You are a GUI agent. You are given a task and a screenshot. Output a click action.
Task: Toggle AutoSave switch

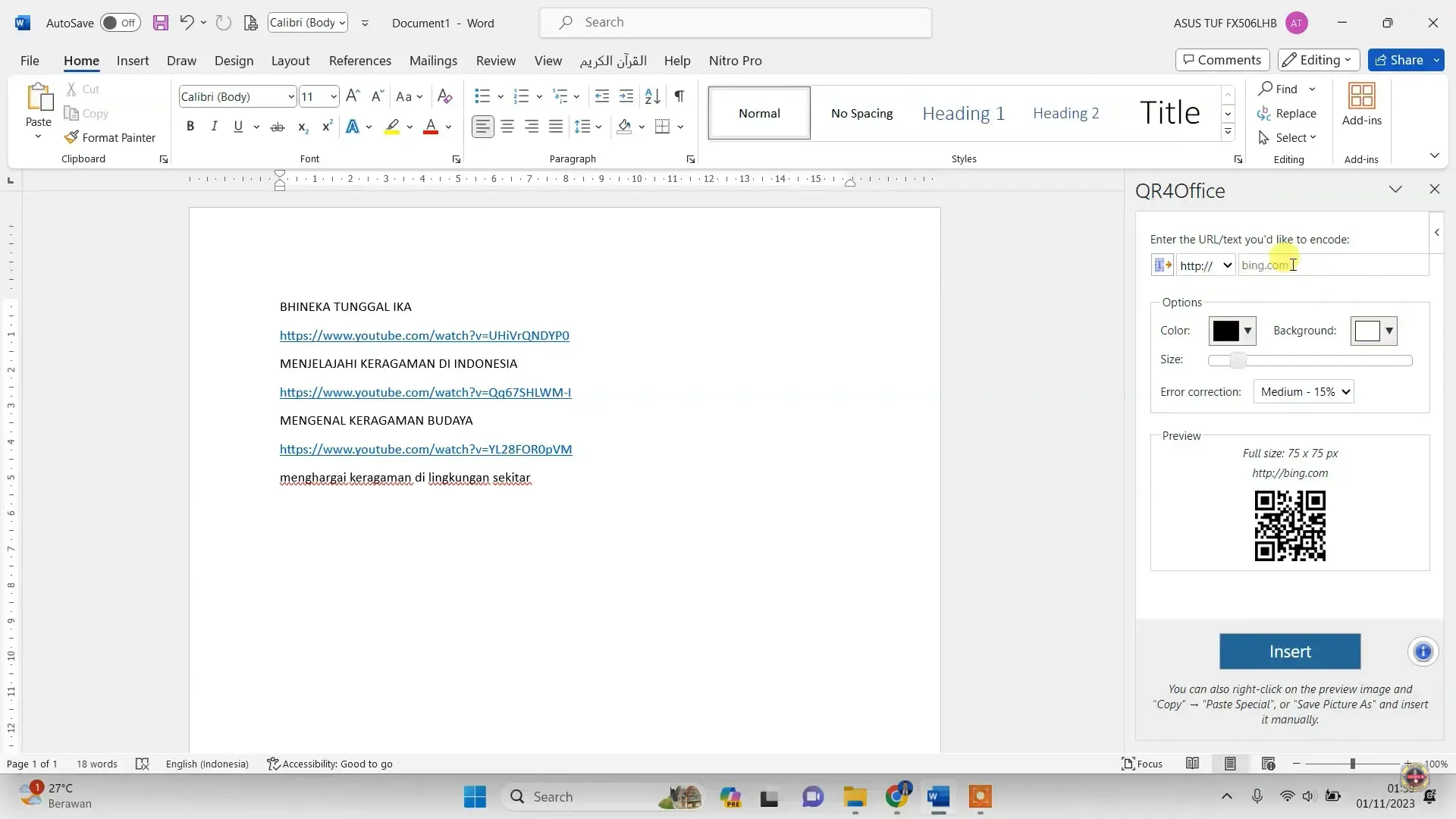point(121,23)
